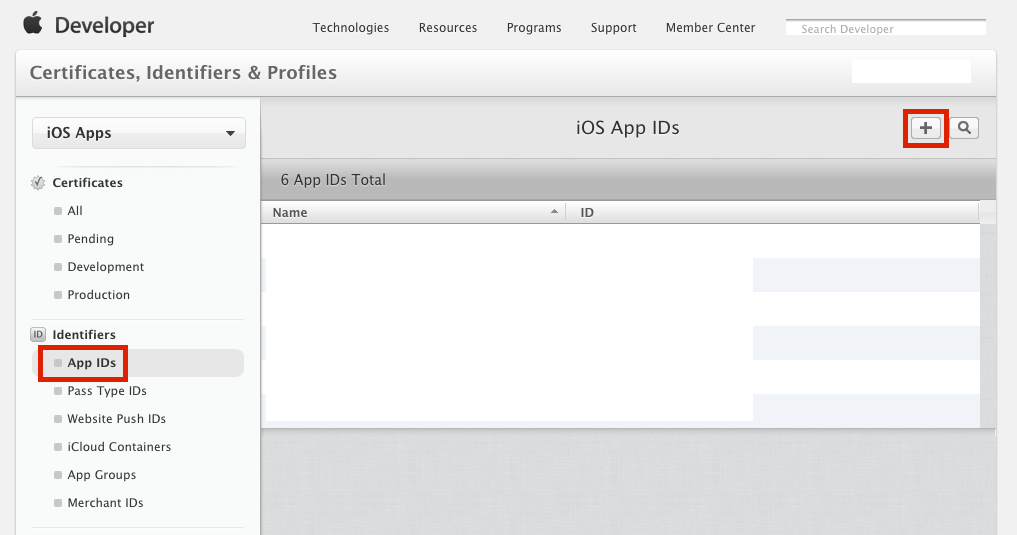Open the iOS Apps platform dropdown

tap(139, 133)
